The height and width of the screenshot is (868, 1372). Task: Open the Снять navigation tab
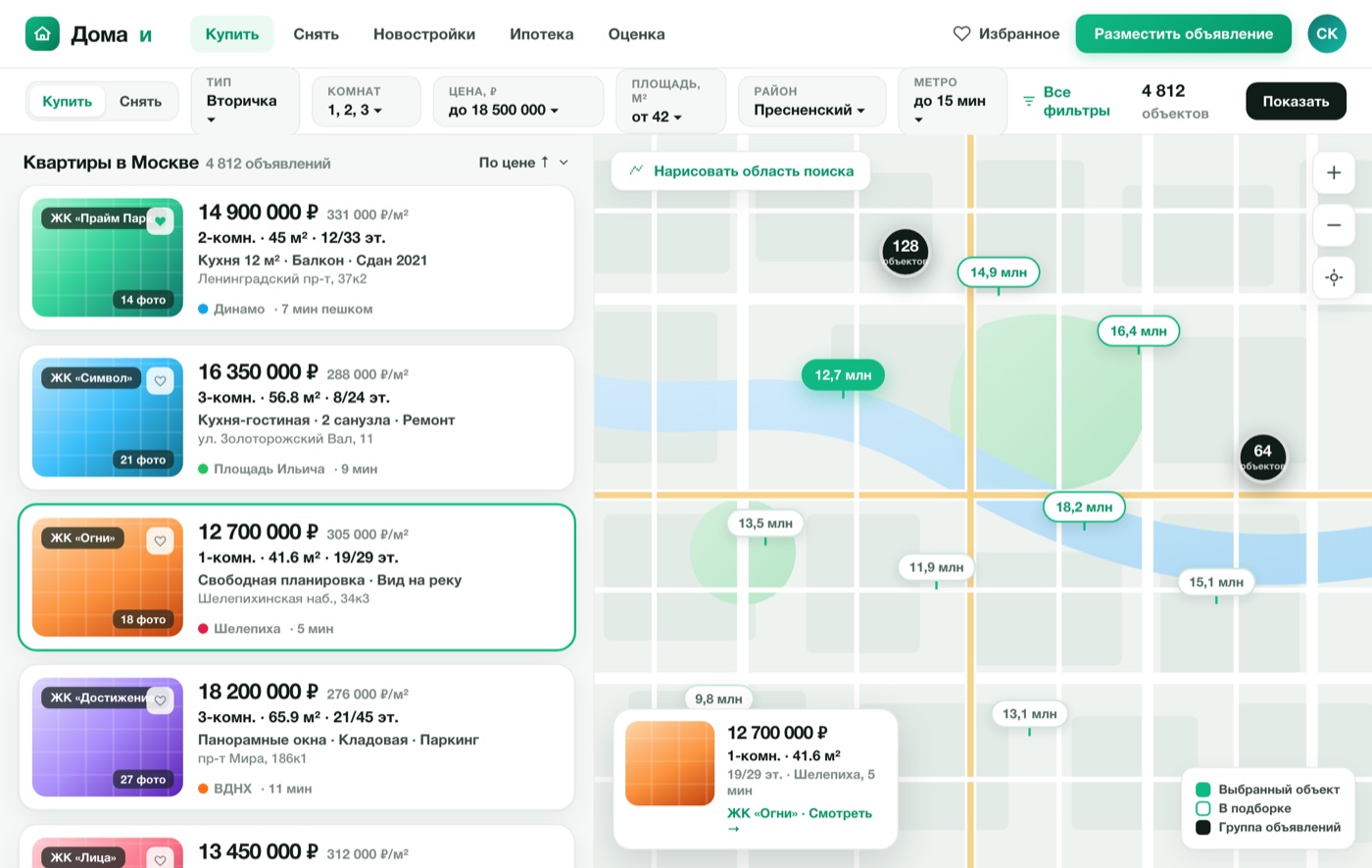(317, 34)
